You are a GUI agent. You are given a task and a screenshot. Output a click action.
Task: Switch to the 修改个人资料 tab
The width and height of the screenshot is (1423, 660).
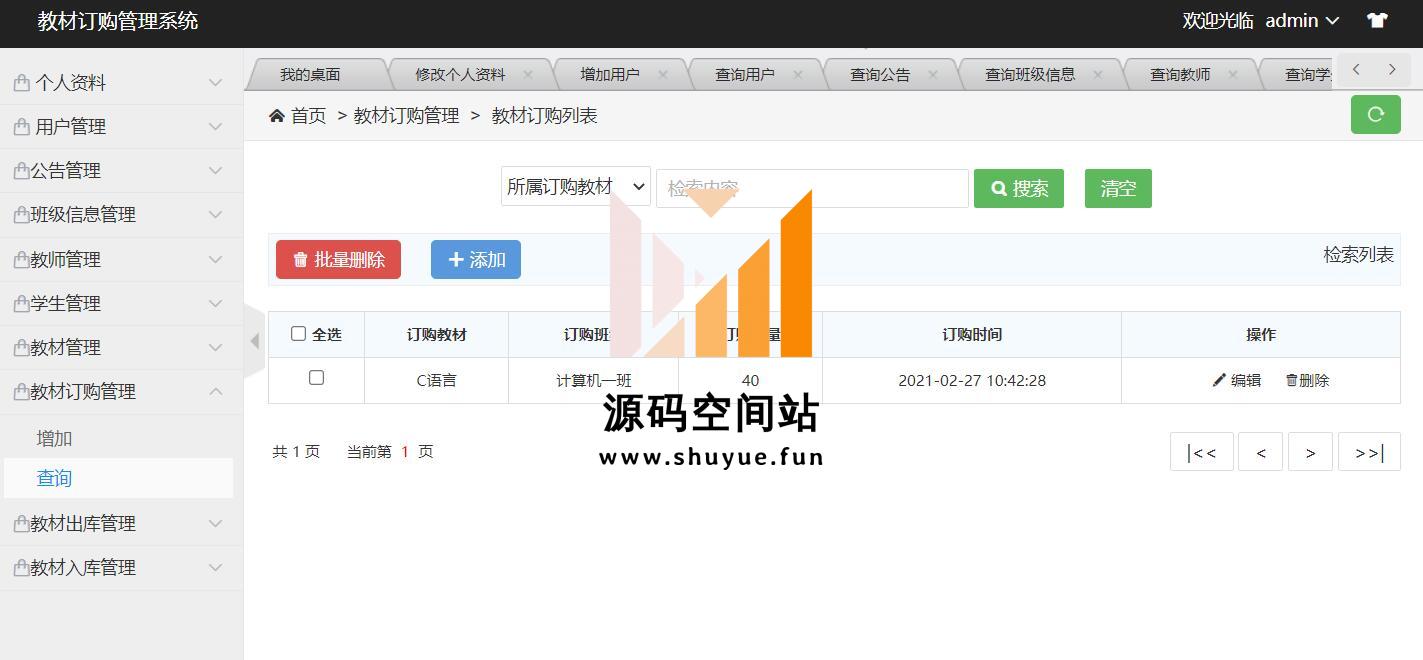pos(460,74)
